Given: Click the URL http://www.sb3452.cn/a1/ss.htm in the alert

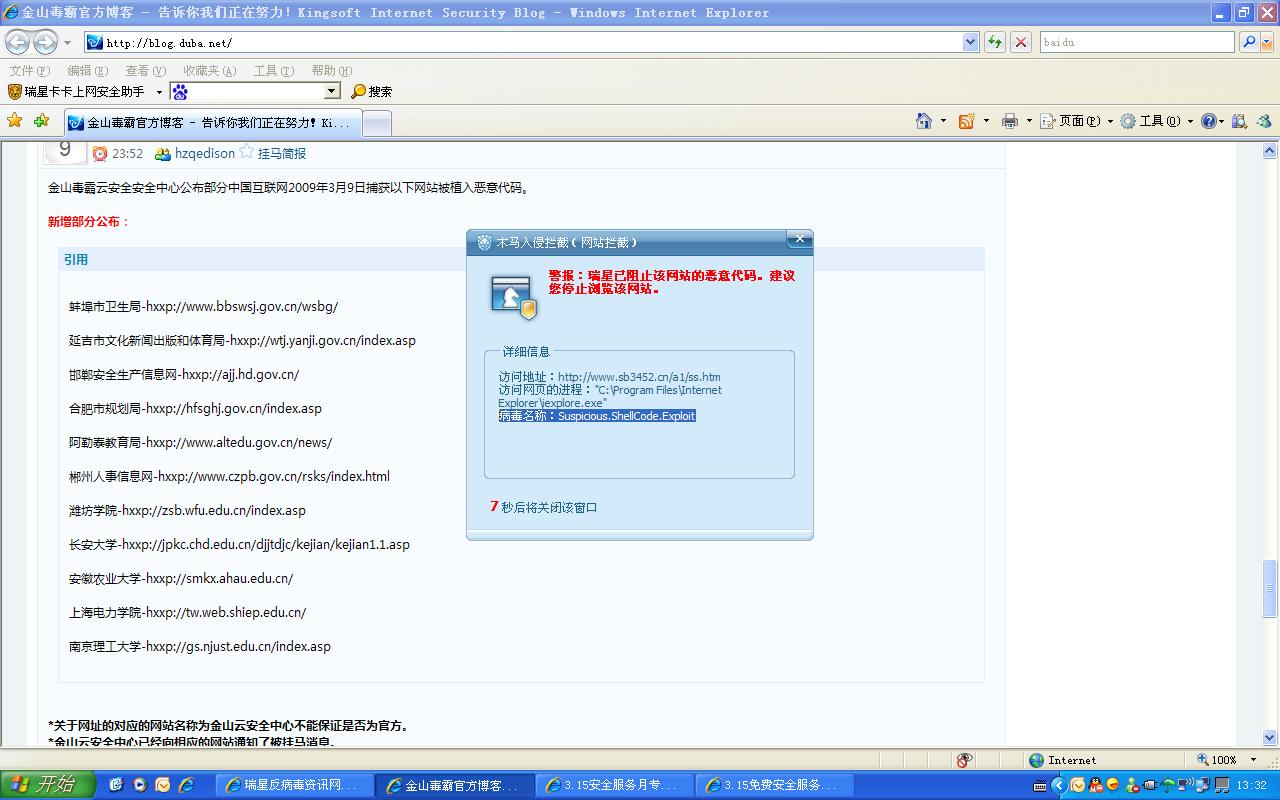Looking at the screenshot, I should [x=639, y=377].
